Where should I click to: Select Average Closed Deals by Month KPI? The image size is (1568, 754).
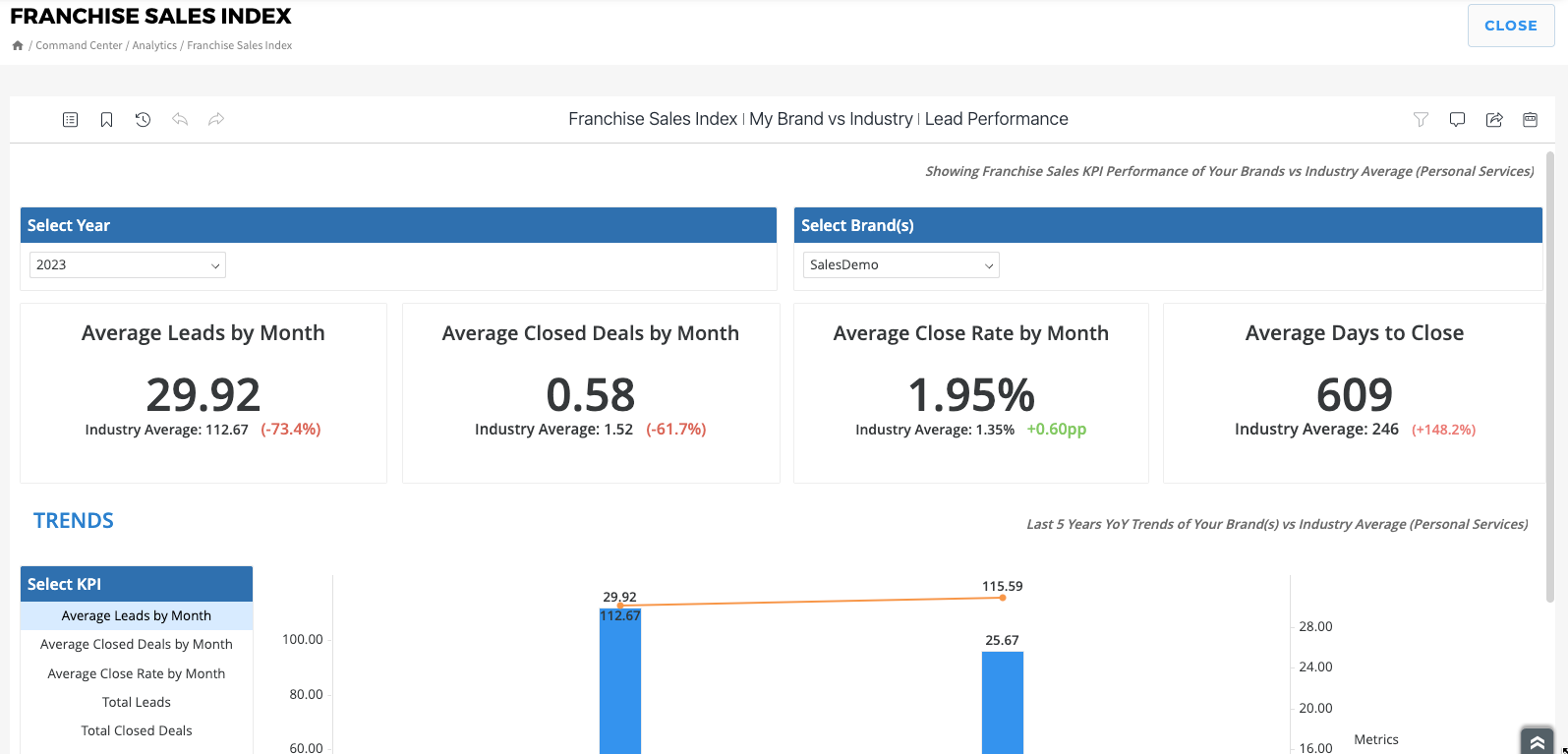(x=137, y=645)
